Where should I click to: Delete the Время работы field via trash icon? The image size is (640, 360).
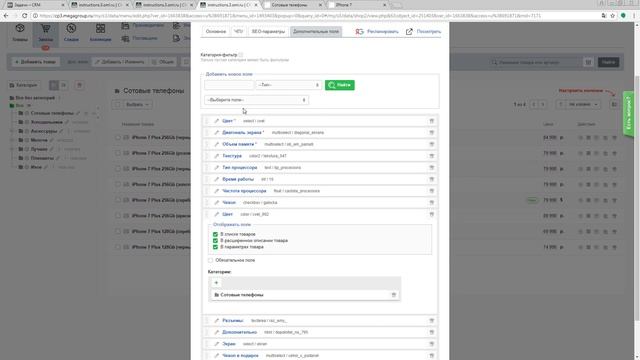point(431,179)
